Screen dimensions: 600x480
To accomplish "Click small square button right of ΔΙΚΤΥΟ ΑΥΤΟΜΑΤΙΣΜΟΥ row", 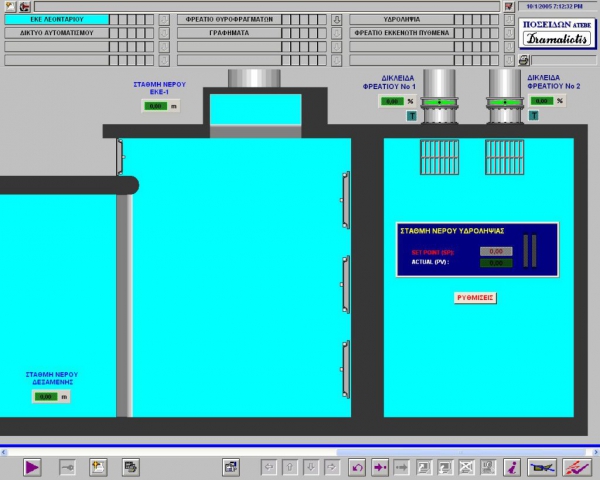I will pos(164,33).
